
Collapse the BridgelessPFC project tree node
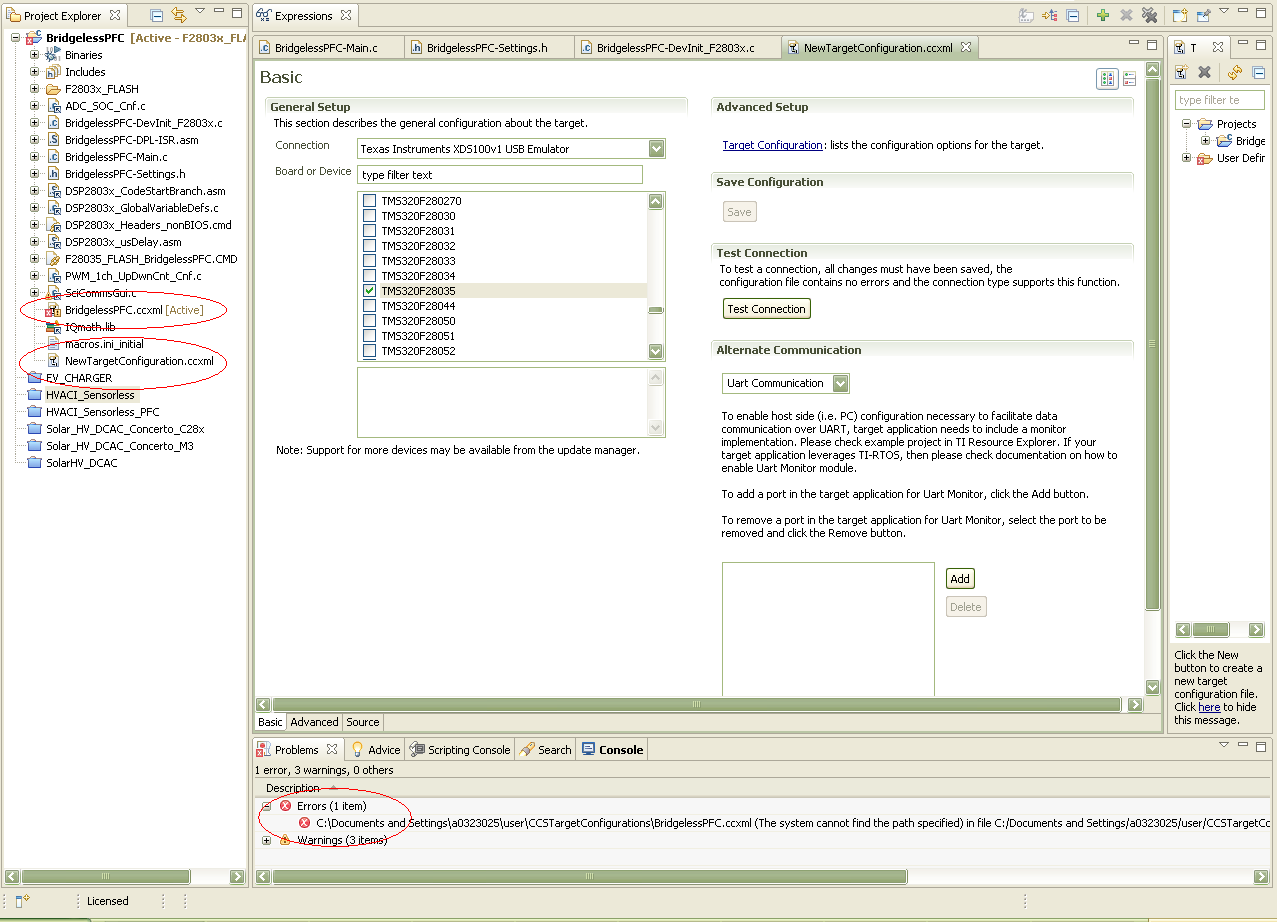pos(16,38)
